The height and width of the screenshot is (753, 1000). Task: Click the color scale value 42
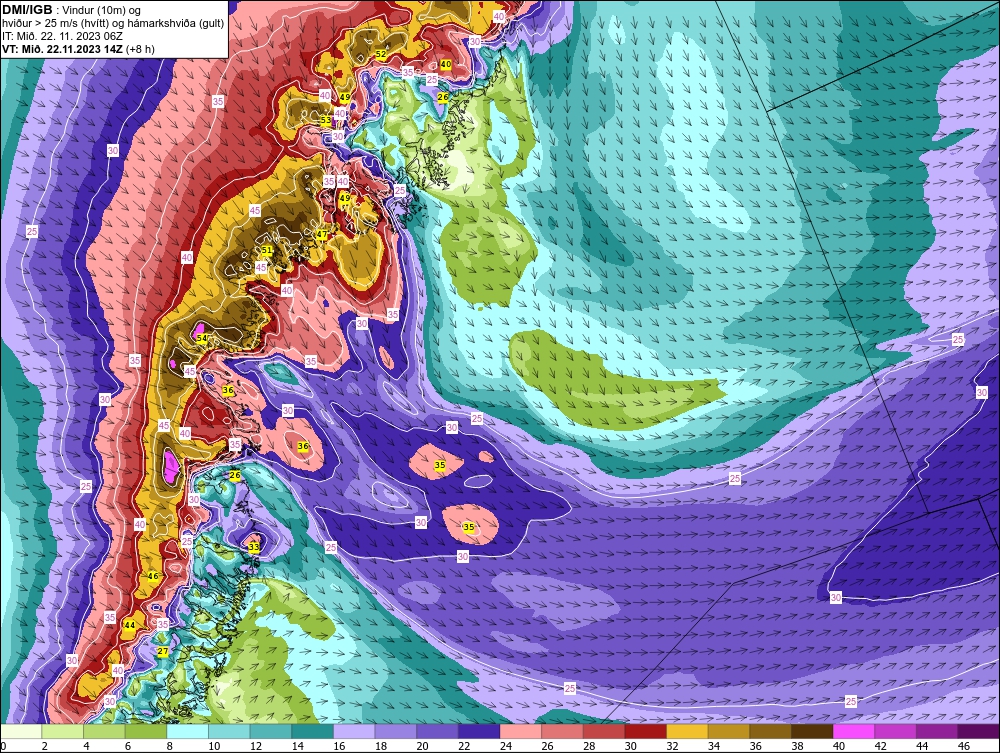click(x=880, y=746)
